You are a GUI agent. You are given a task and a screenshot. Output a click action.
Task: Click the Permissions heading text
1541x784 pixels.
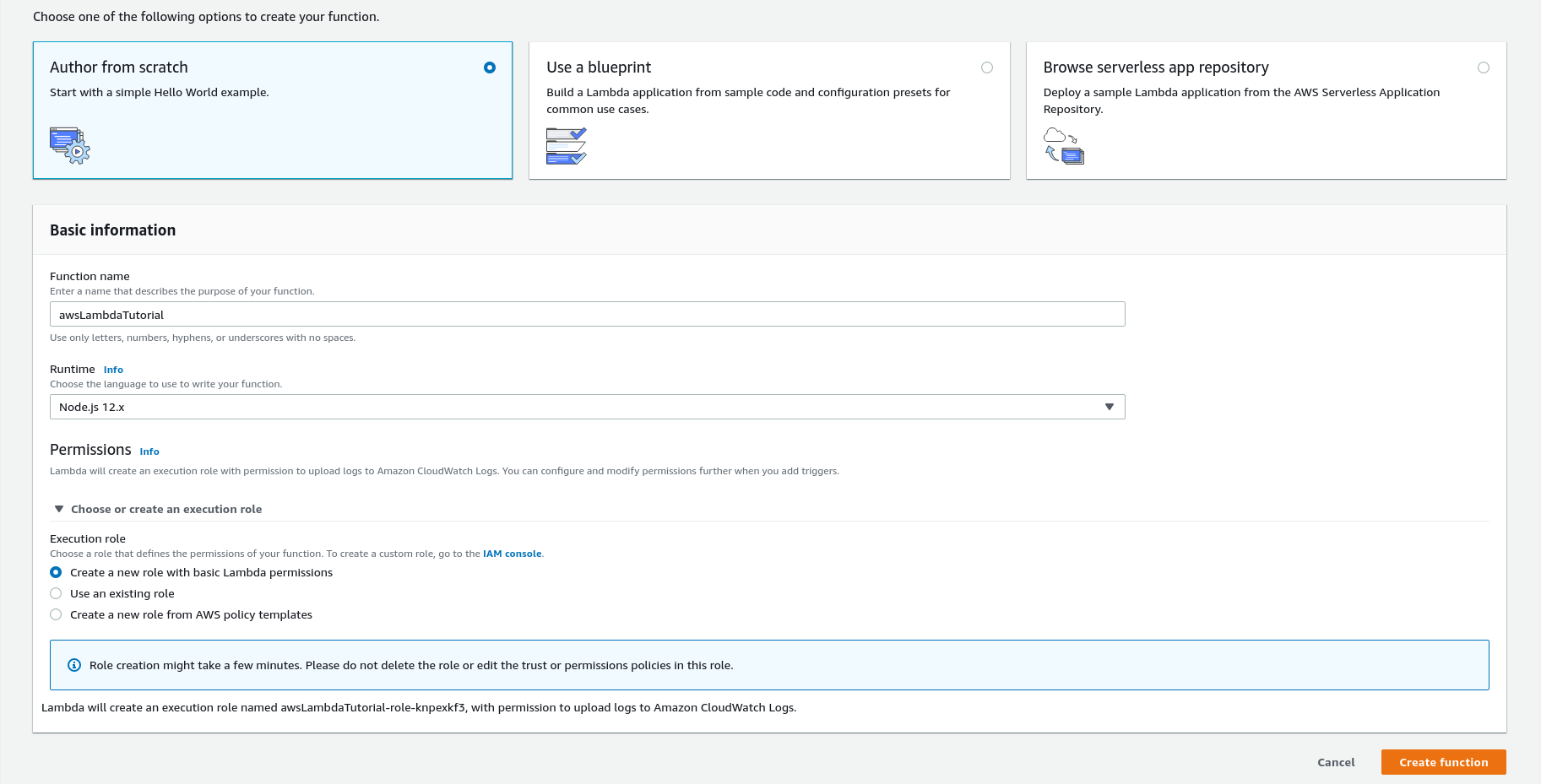90,450
